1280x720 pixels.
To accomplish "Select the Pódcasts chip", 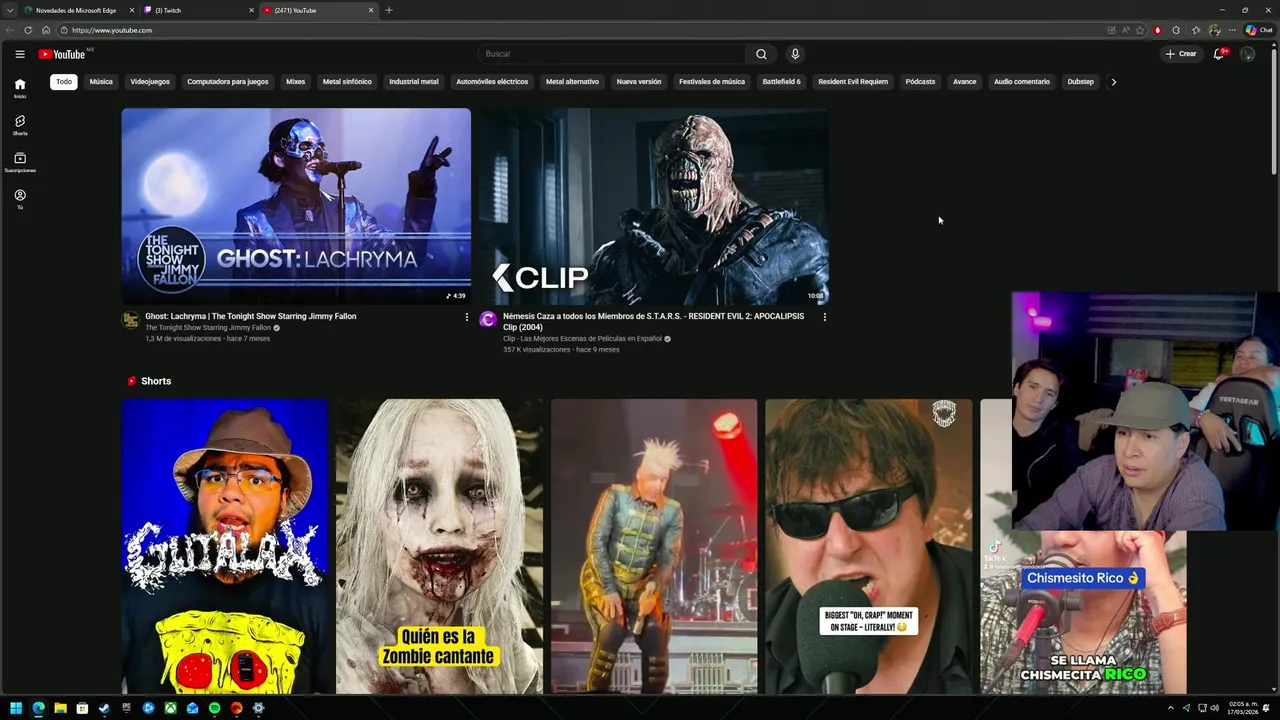I will pos(920,82).
